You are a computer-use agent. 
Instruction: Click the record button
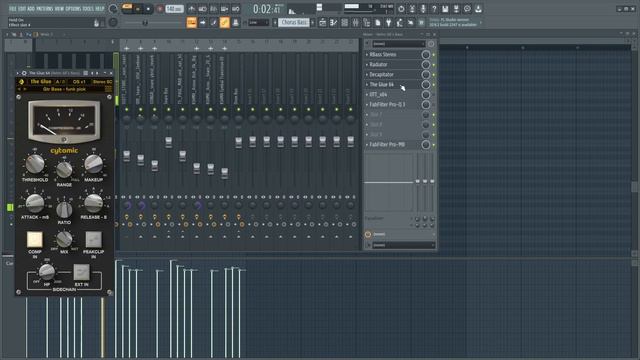pyautogui.click(x=160, y=9)
